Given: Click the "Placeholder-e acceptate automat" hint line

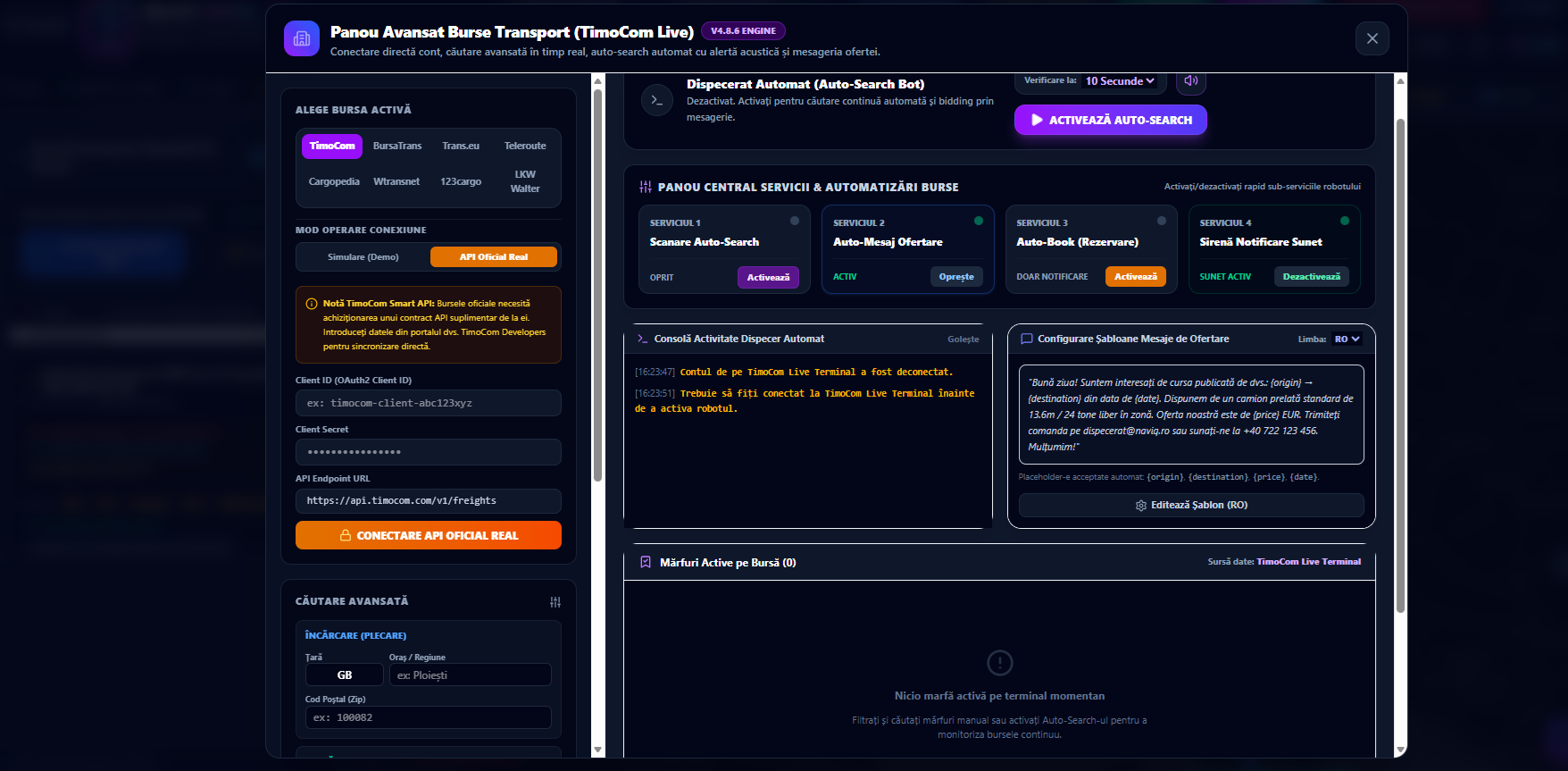Looking at the screenshot, I should click(1169, 477).
